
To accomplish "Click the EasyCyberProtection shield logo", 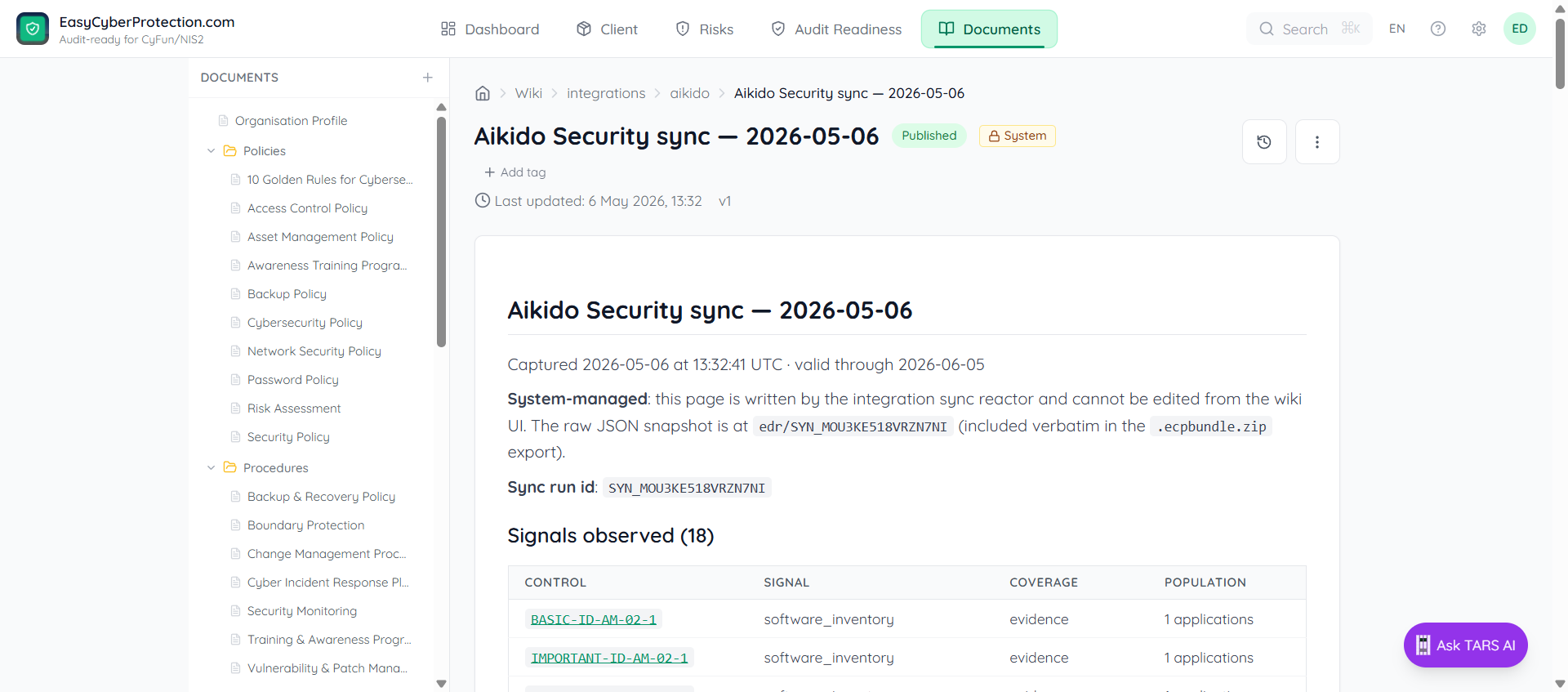I will (33, 29).
